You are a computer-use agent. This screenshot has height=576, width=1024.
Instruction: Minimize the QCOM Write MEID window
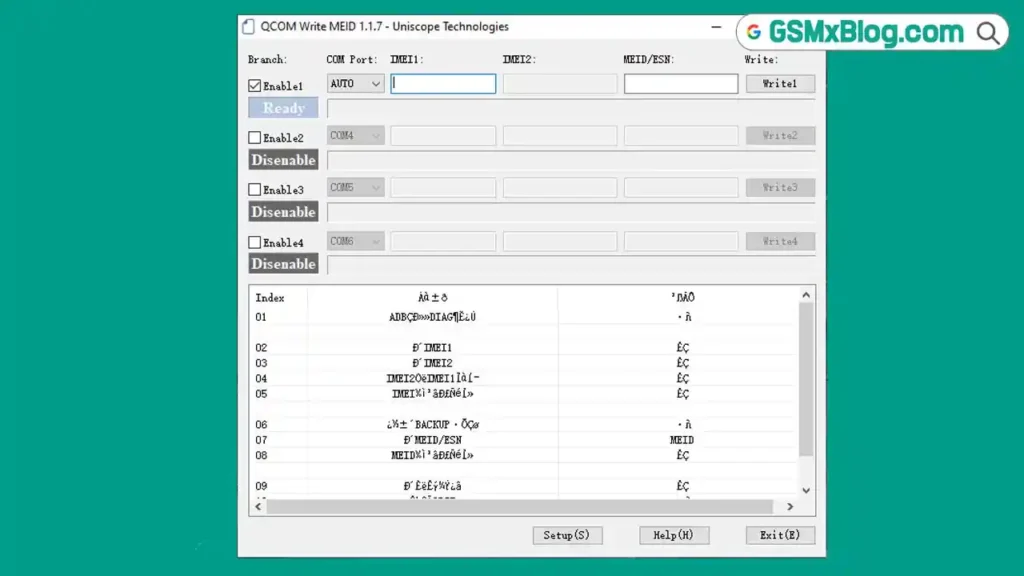(x=716, y=27)
